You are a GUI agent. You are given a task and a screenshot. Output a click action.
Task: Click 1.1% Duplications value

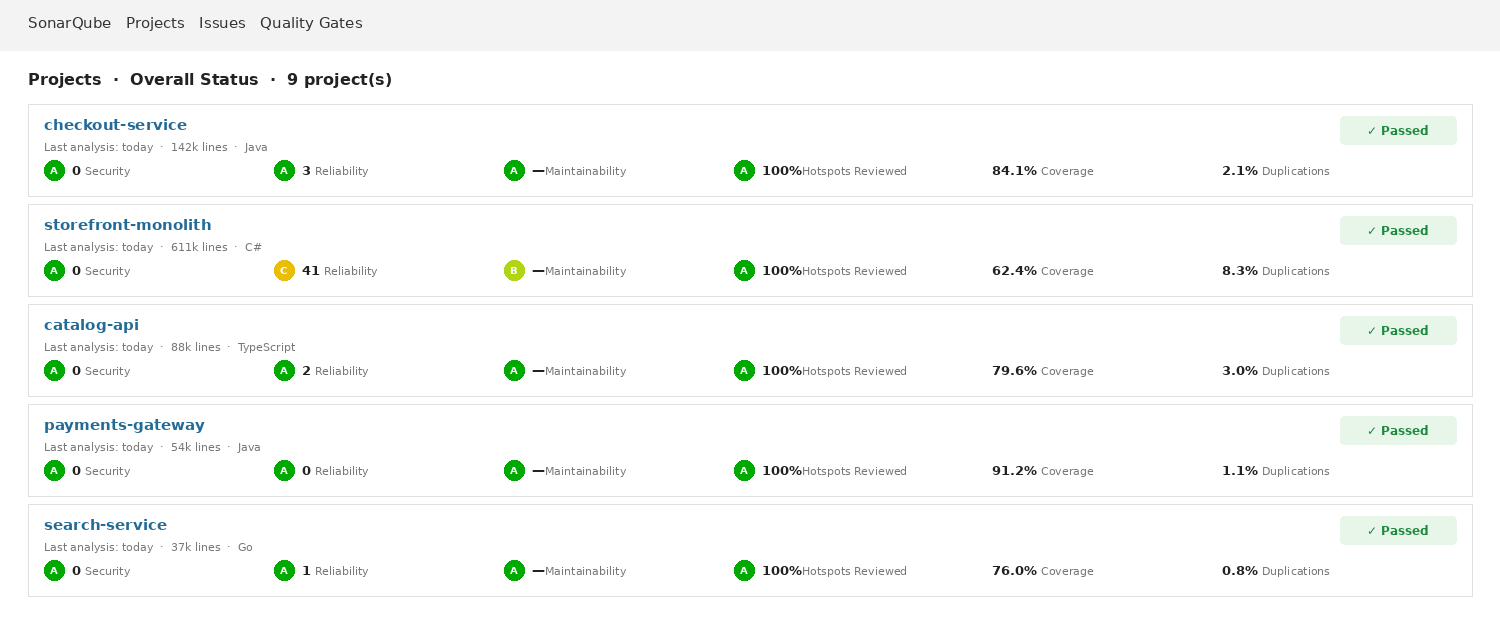[1240, 471]
